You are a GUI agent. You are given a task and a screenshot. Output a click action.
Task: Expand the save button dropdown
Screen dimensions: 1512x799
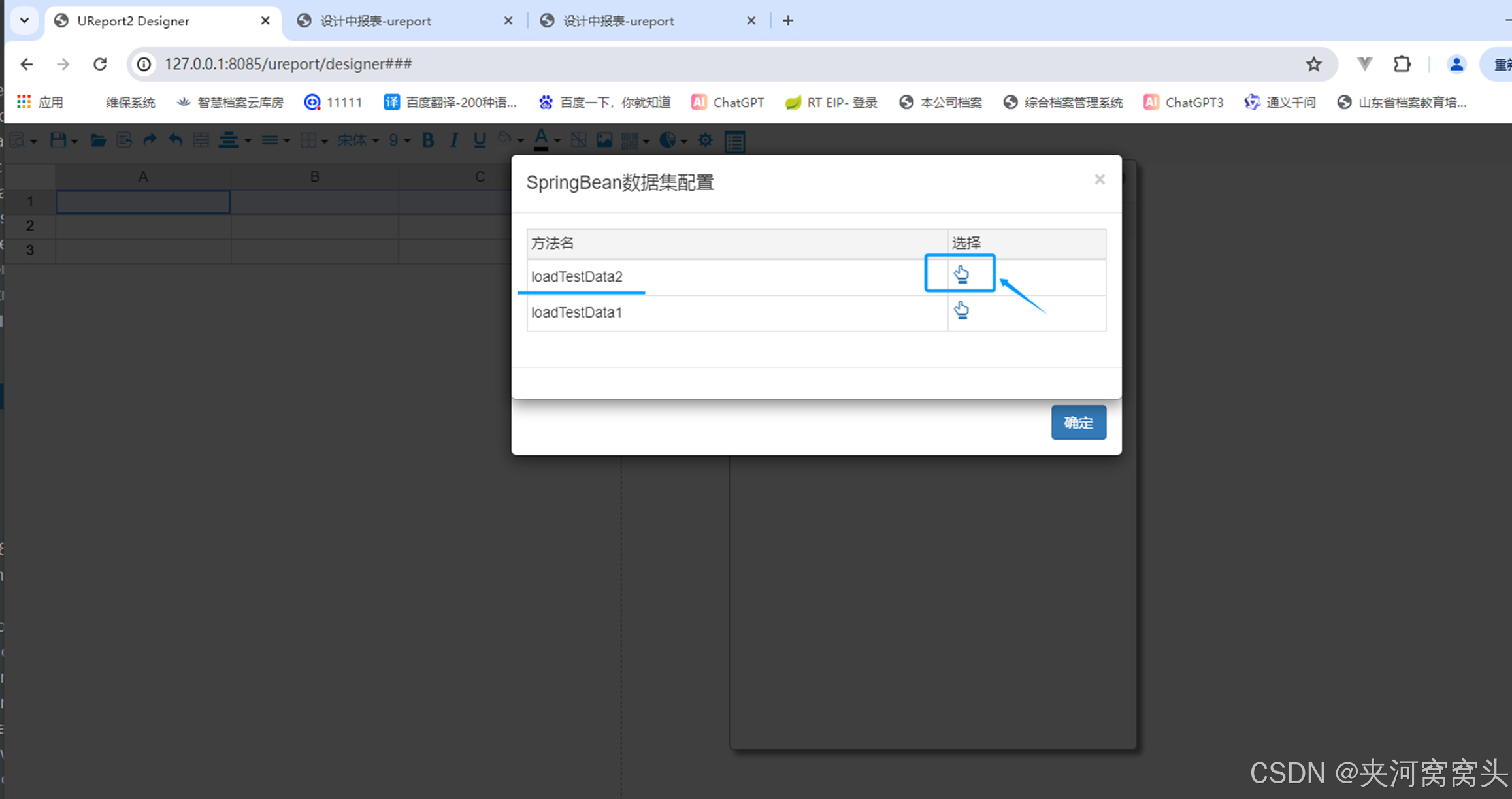pyautogui.click(x=74, y=141)
